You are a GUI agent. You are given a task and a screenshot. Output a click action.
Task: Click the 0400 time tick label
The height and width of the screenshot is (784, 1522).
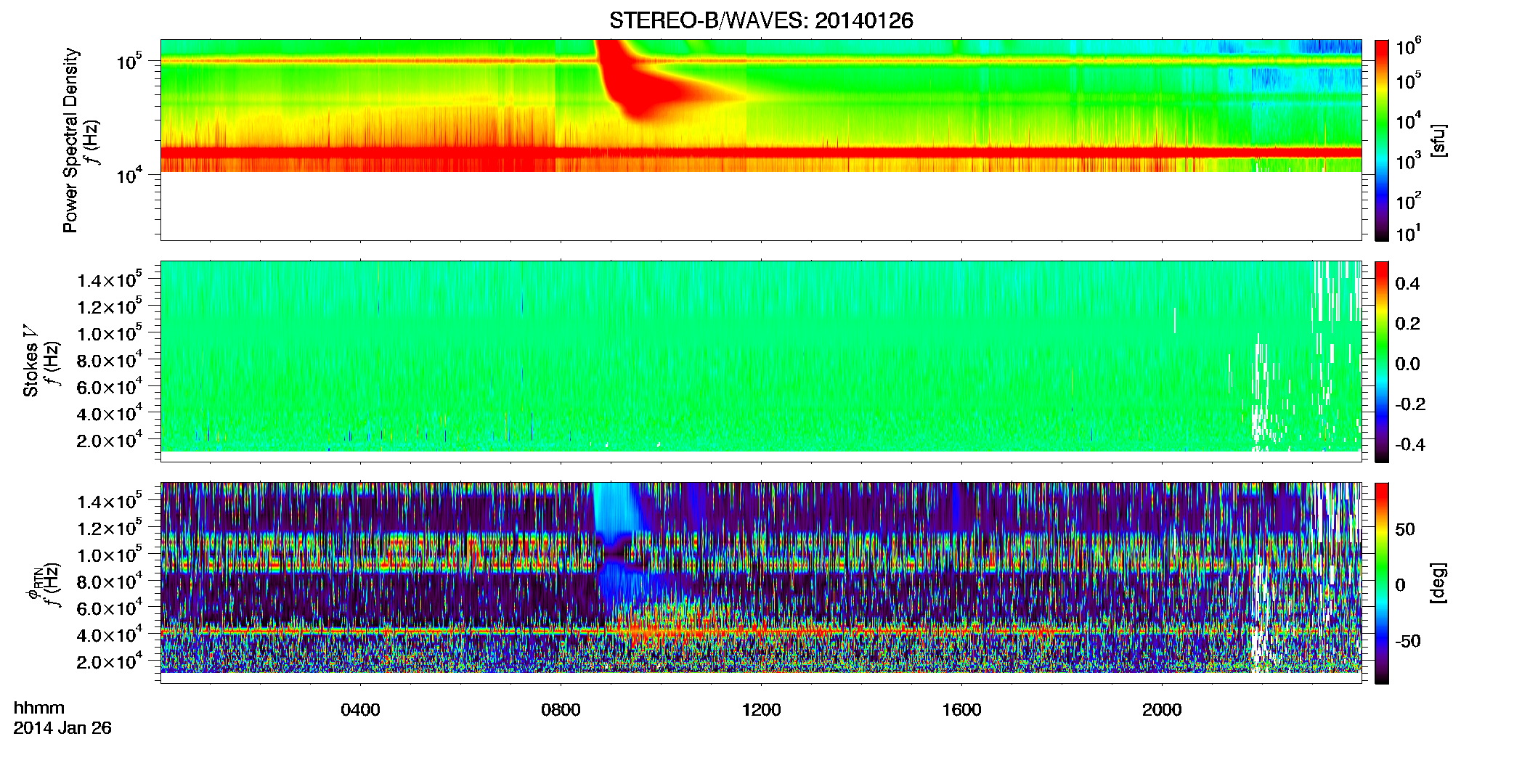click(360, 710)
